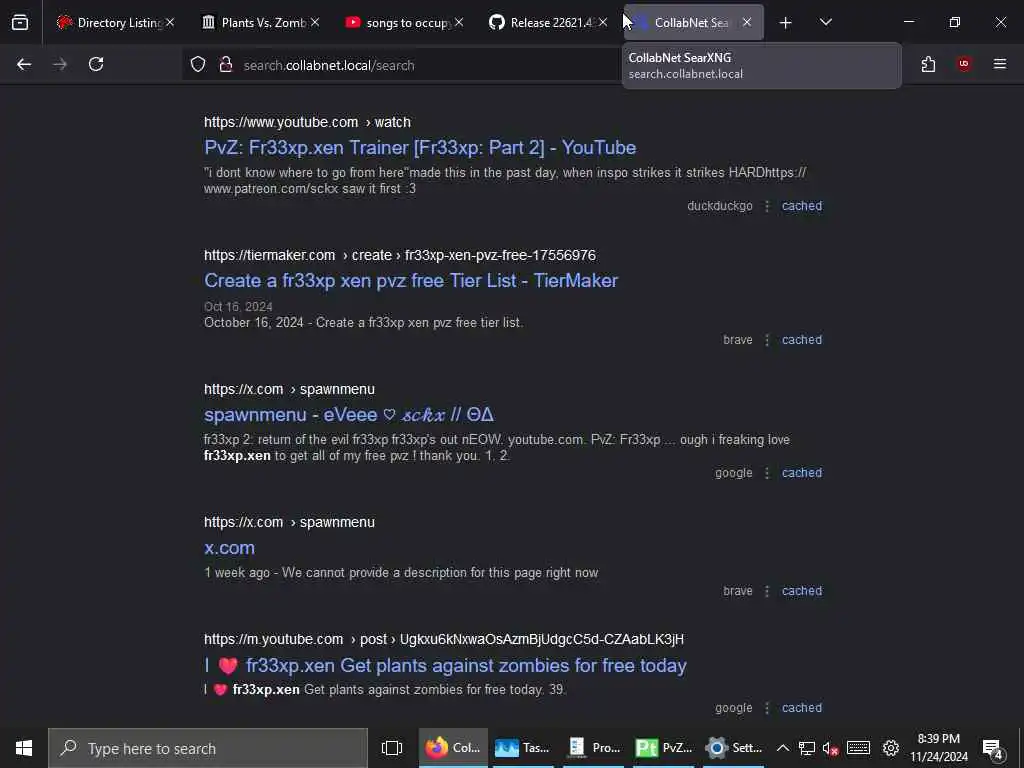Screen dimensions: 1024x768
Task: List all tabs dropdown arrow
Action: (825, 23)
